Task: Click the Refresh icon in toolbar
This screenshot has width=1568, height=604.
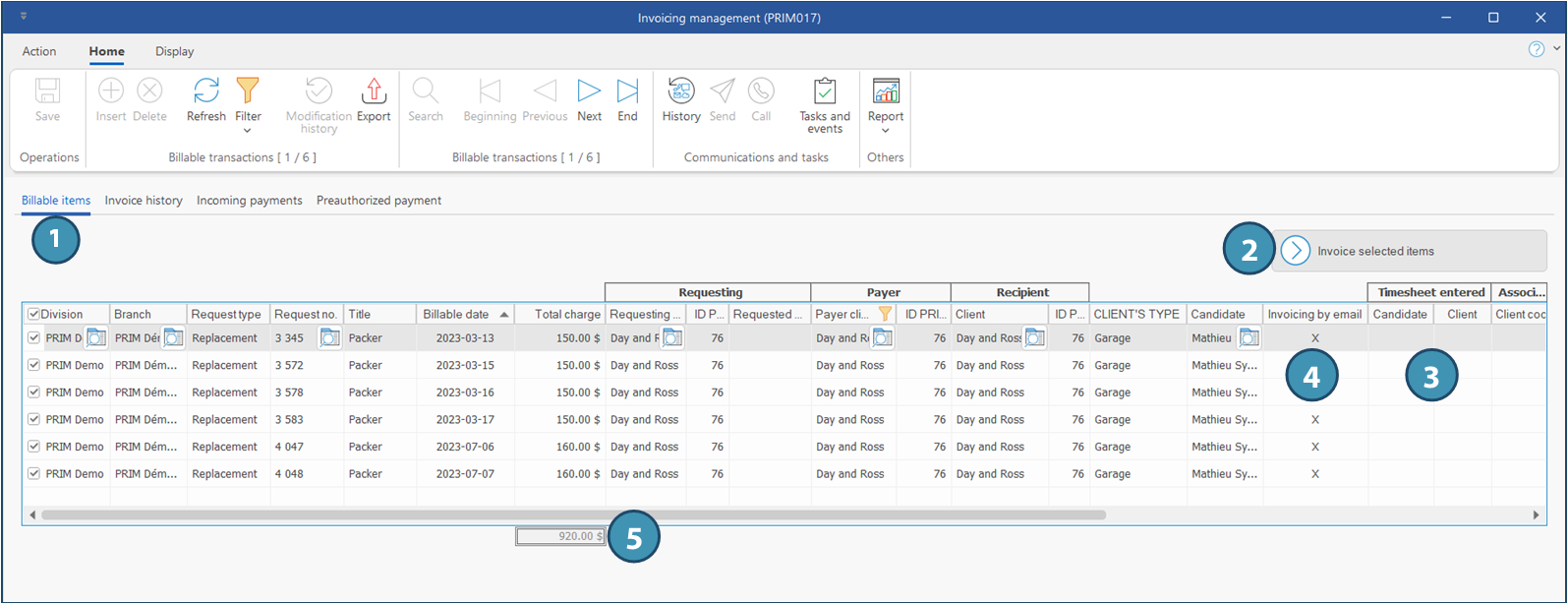Action: 205,91
